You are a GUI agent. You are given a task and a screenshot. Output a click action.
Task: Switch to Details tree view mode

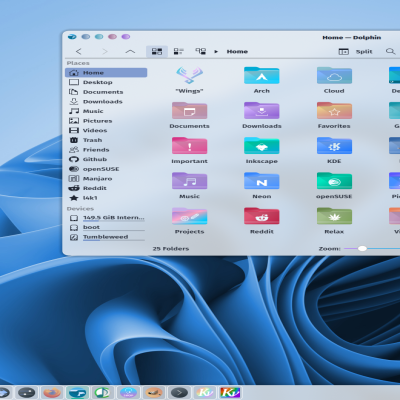coord(200,51)
